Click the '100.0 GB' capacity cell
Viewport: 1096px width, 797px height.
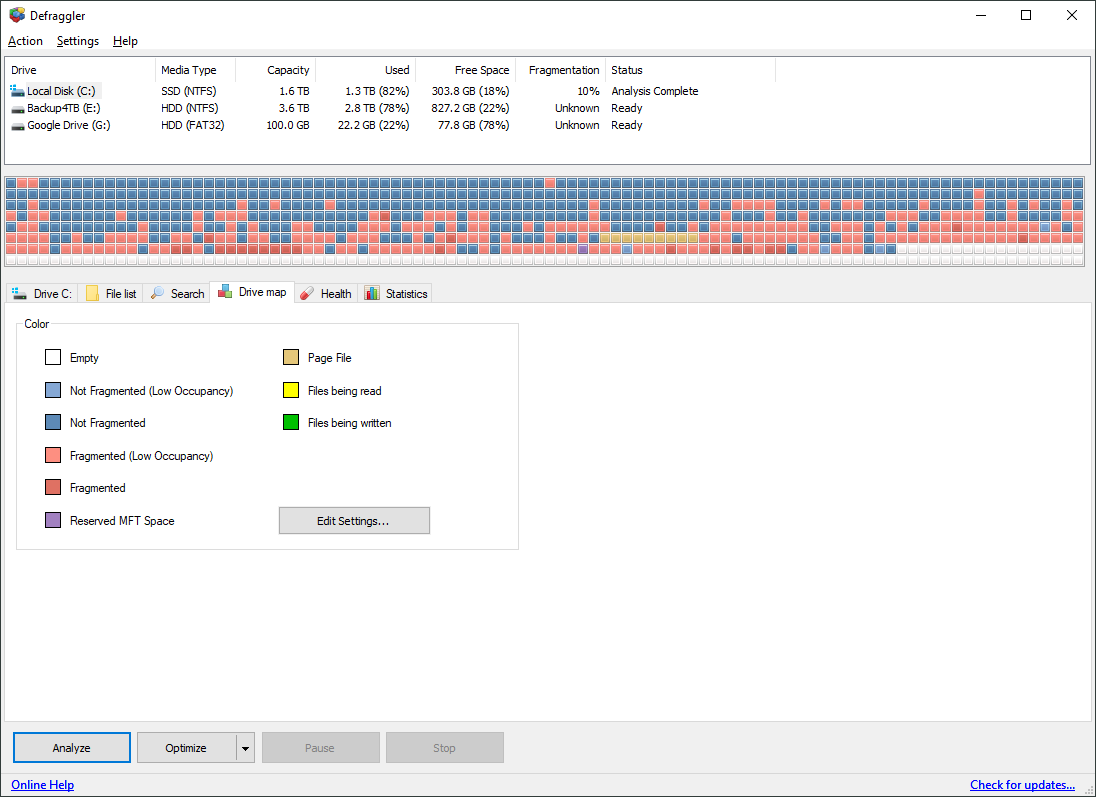click(288, 126)
